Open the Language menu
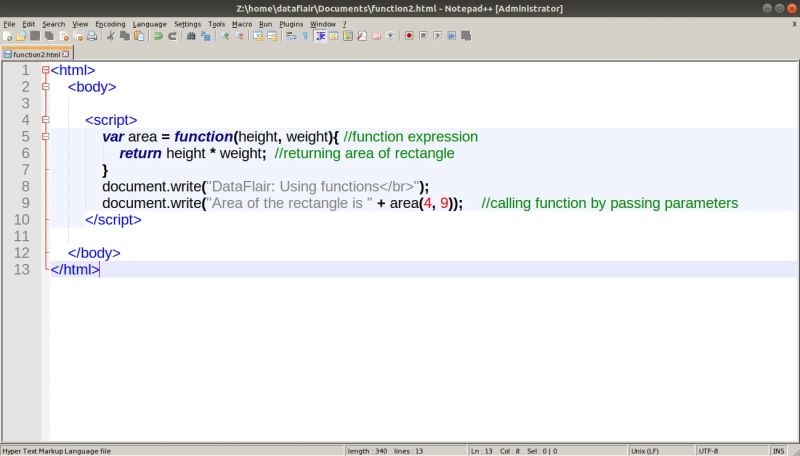The image size is (800, 456). pyautogui.click(x=149, y=24)
